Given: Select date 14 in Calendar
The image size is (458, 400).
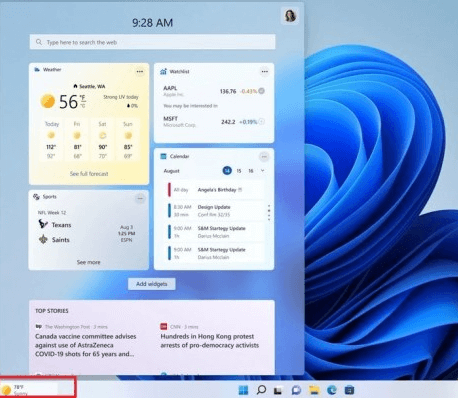Looking at the screenshot, I should click(227, 171).
